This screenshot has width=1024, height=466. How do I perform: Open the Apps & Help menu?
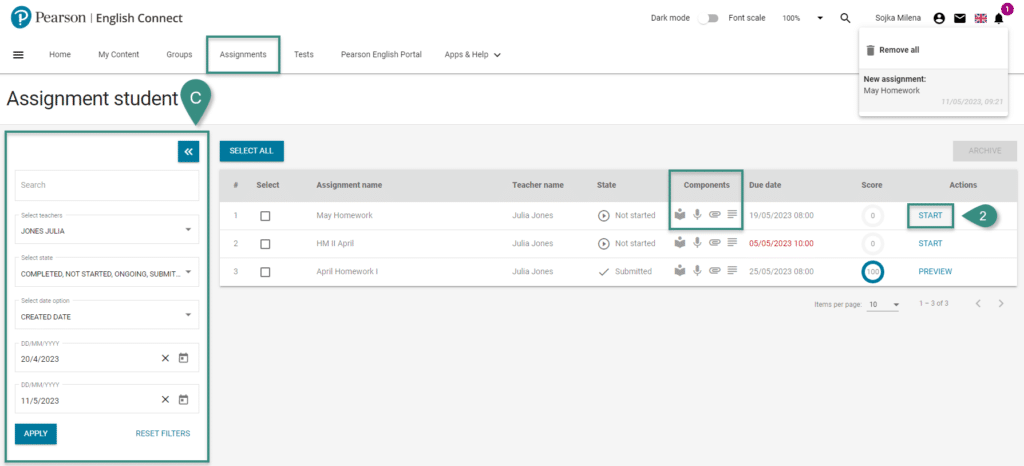tap(472, 55)
